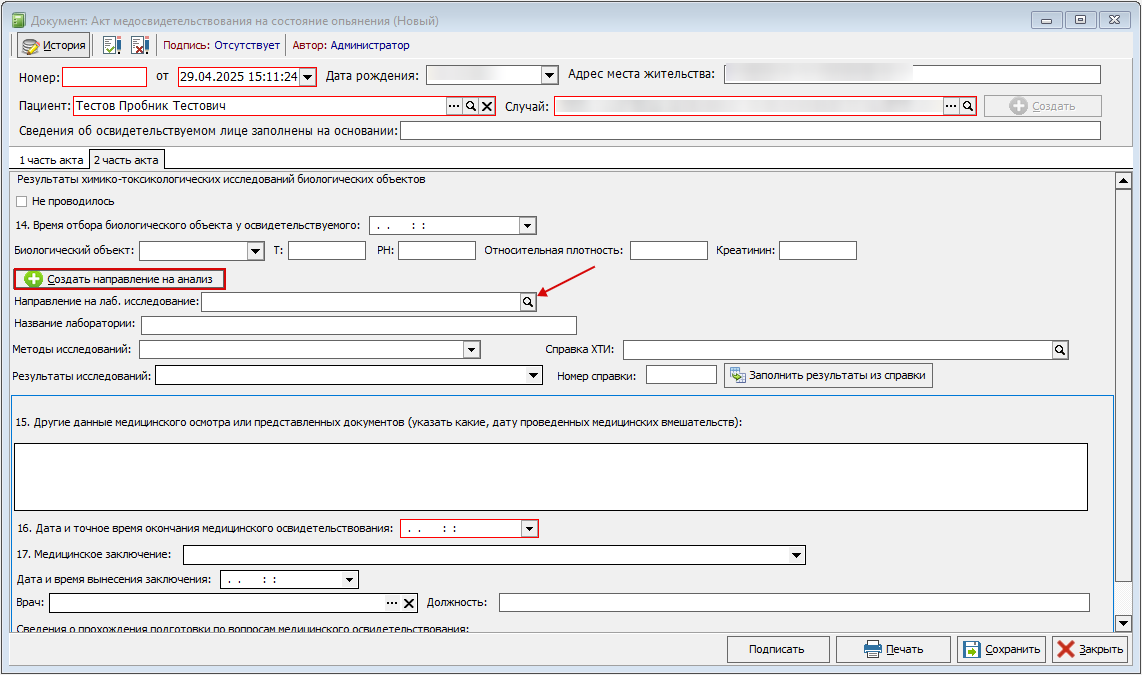Close the form with Закрыть button

point(1090,650)
